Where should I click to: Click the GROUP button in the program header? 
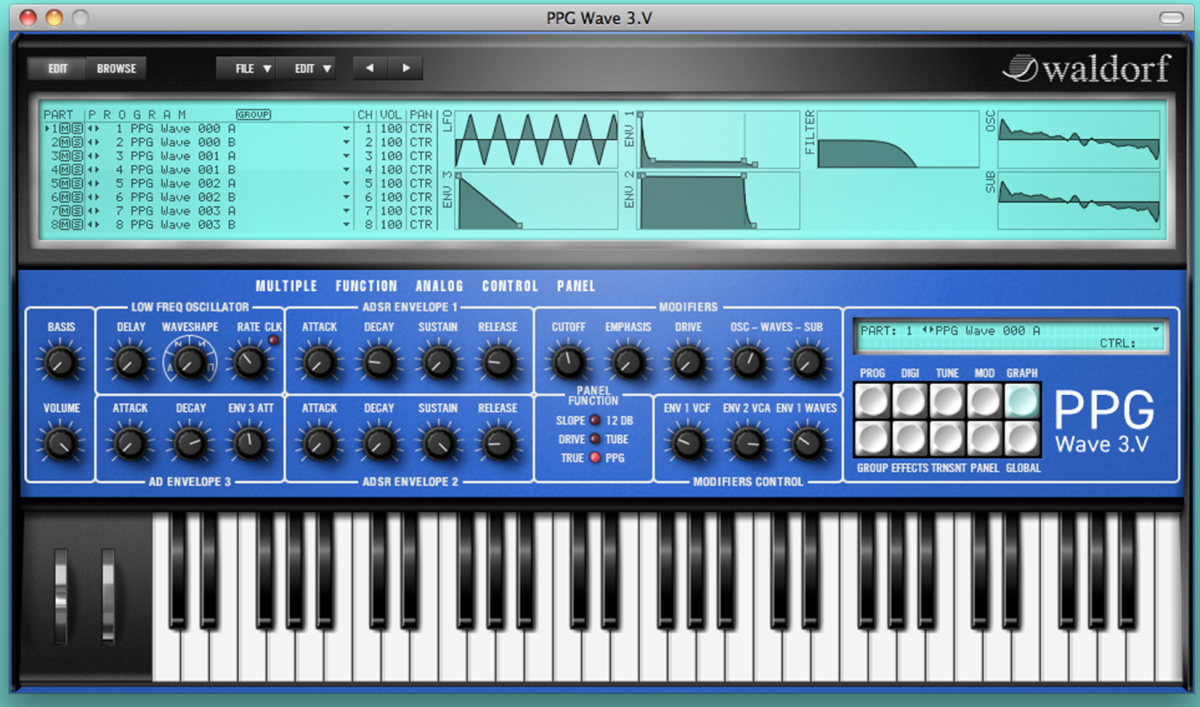(x=254, y=114)
